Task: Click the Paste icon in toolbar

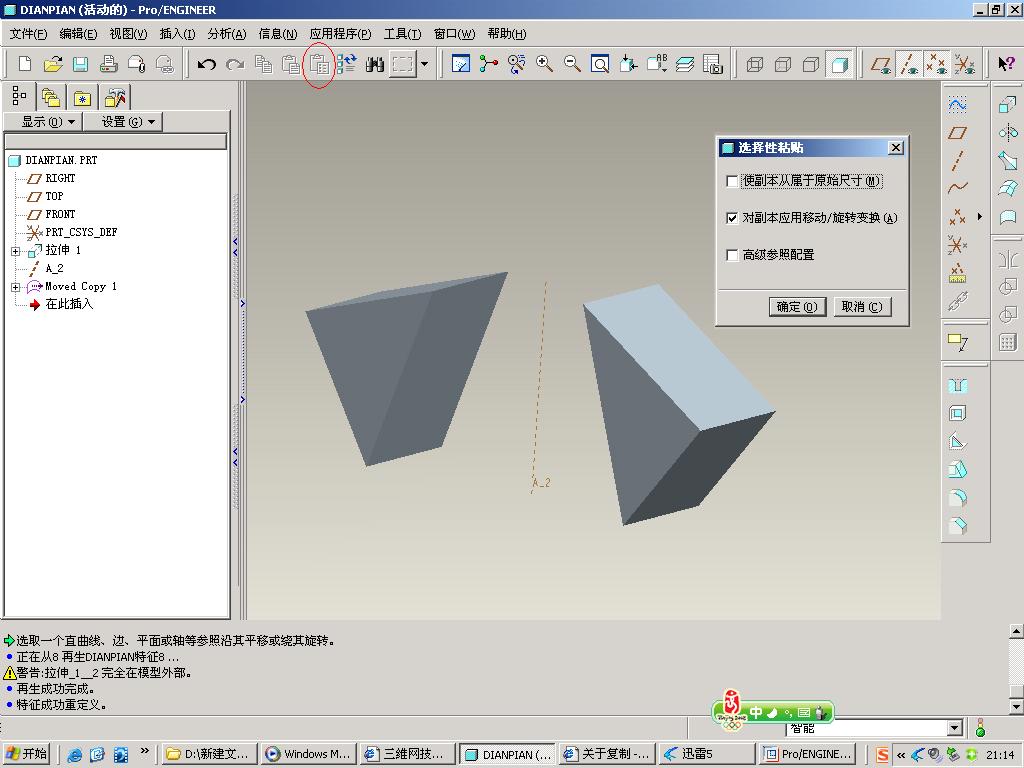Action: coord(291,64)
